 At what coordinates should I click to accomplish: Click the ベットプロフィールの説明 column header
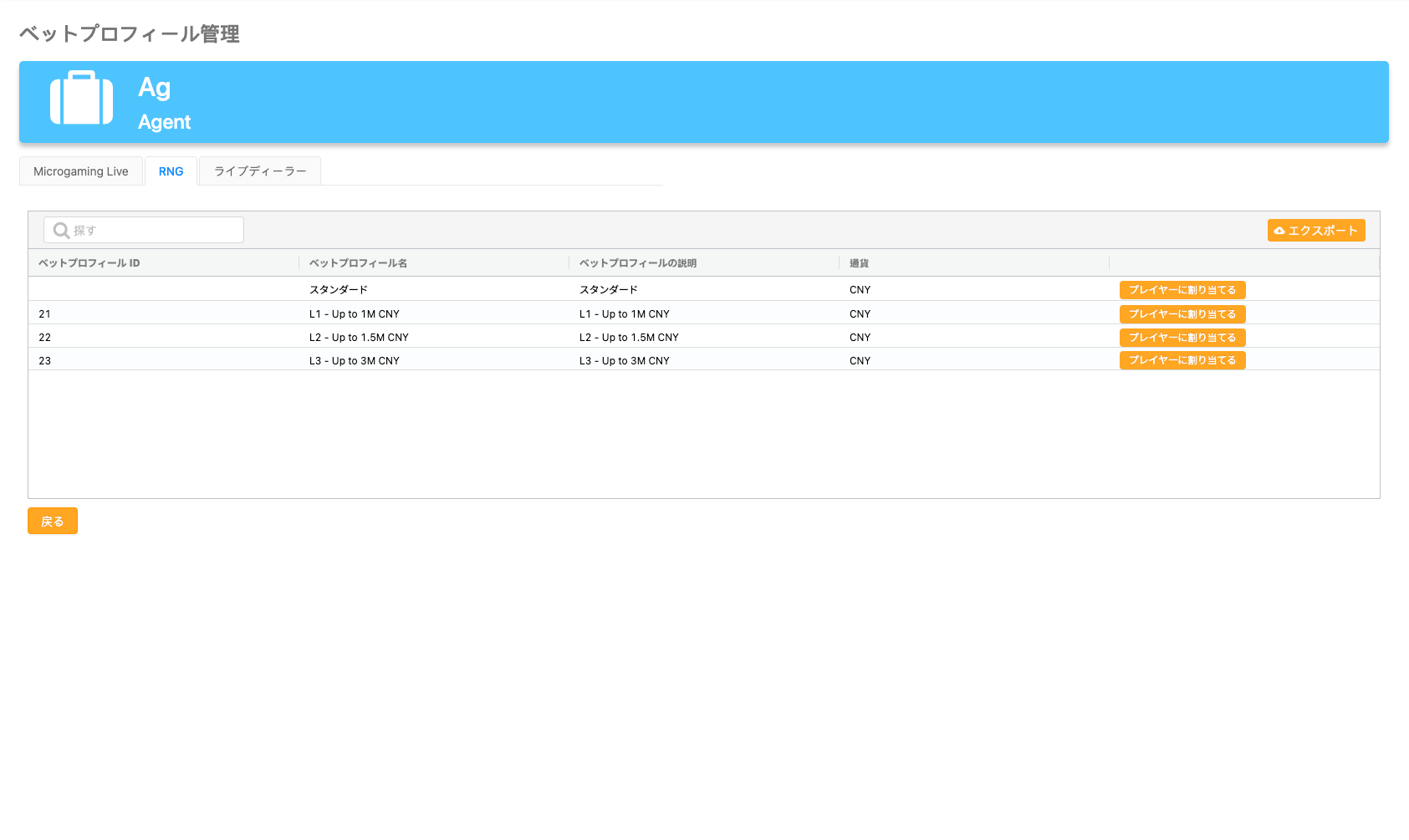point(638,263)
